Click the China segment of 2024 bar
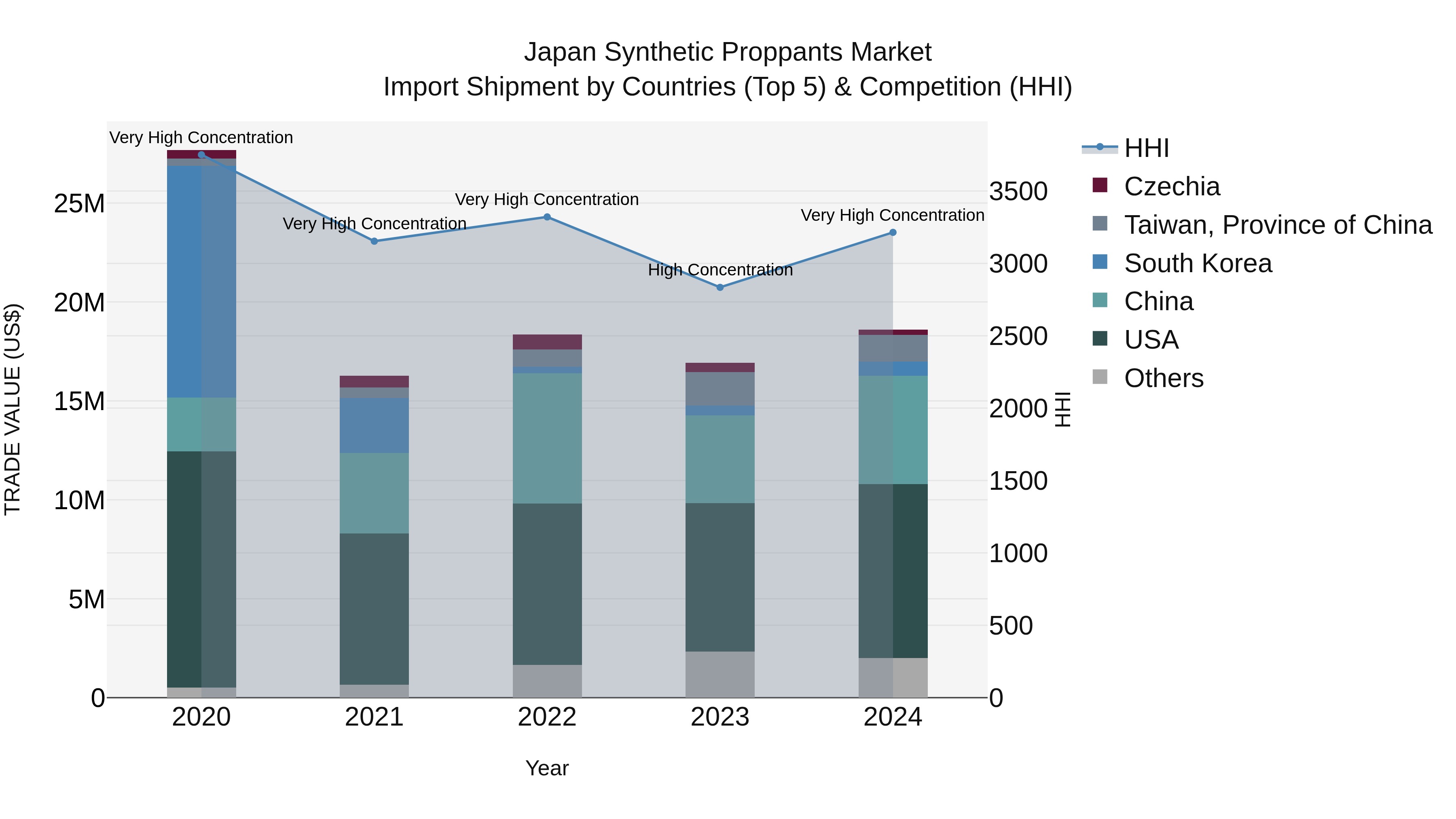This screenshot has height=819, width=1456. [893, 430]
